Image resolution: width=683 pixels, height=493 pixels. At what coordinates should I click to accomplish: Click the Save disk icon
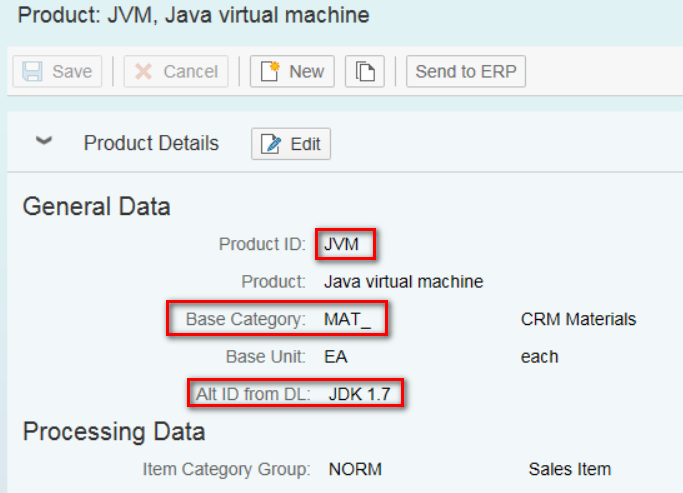[x=32, y=71]
